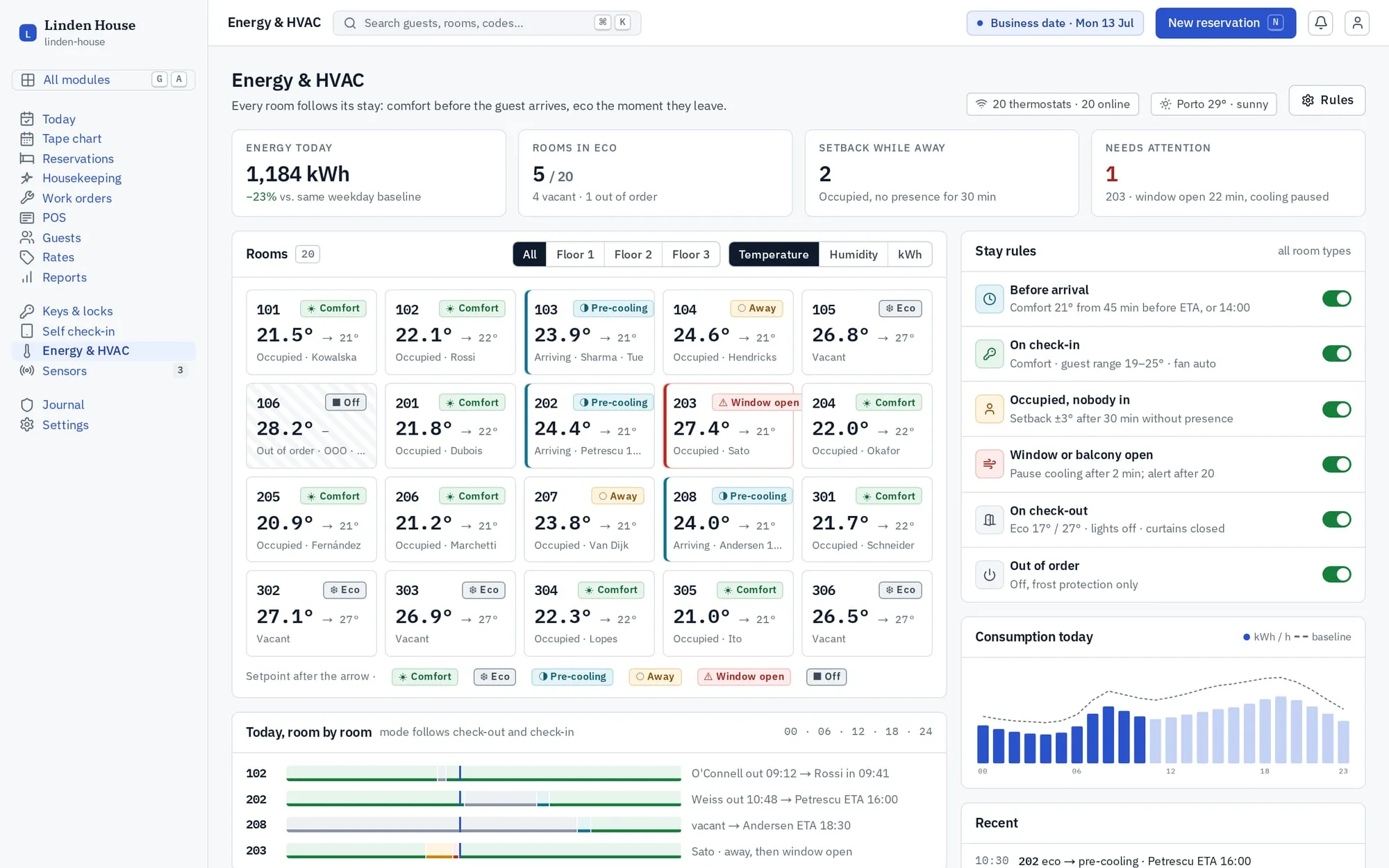Screen dimensions: 1389x868
Task: Click New reservation button
Action: point(1225,23)
